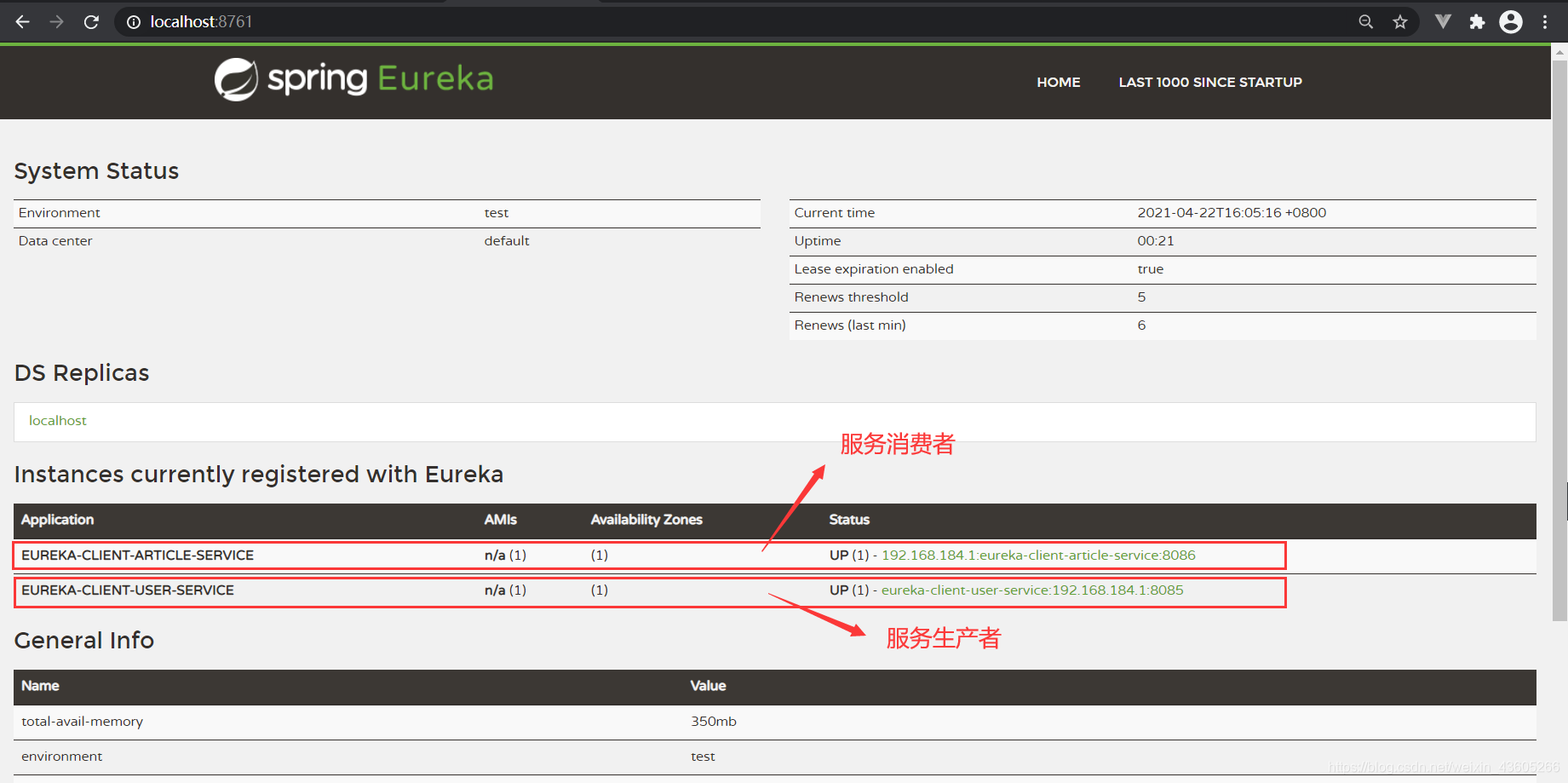
Task: Click the browser forward arrow
Action: (x=57, y=21)
